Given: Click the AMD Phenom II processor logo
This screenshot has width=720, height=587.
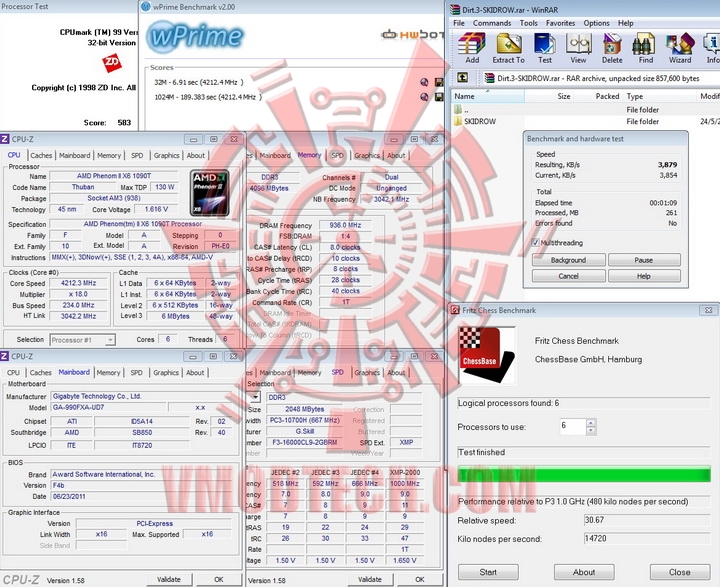Looking at the screenshot, I should click(209, 193).
